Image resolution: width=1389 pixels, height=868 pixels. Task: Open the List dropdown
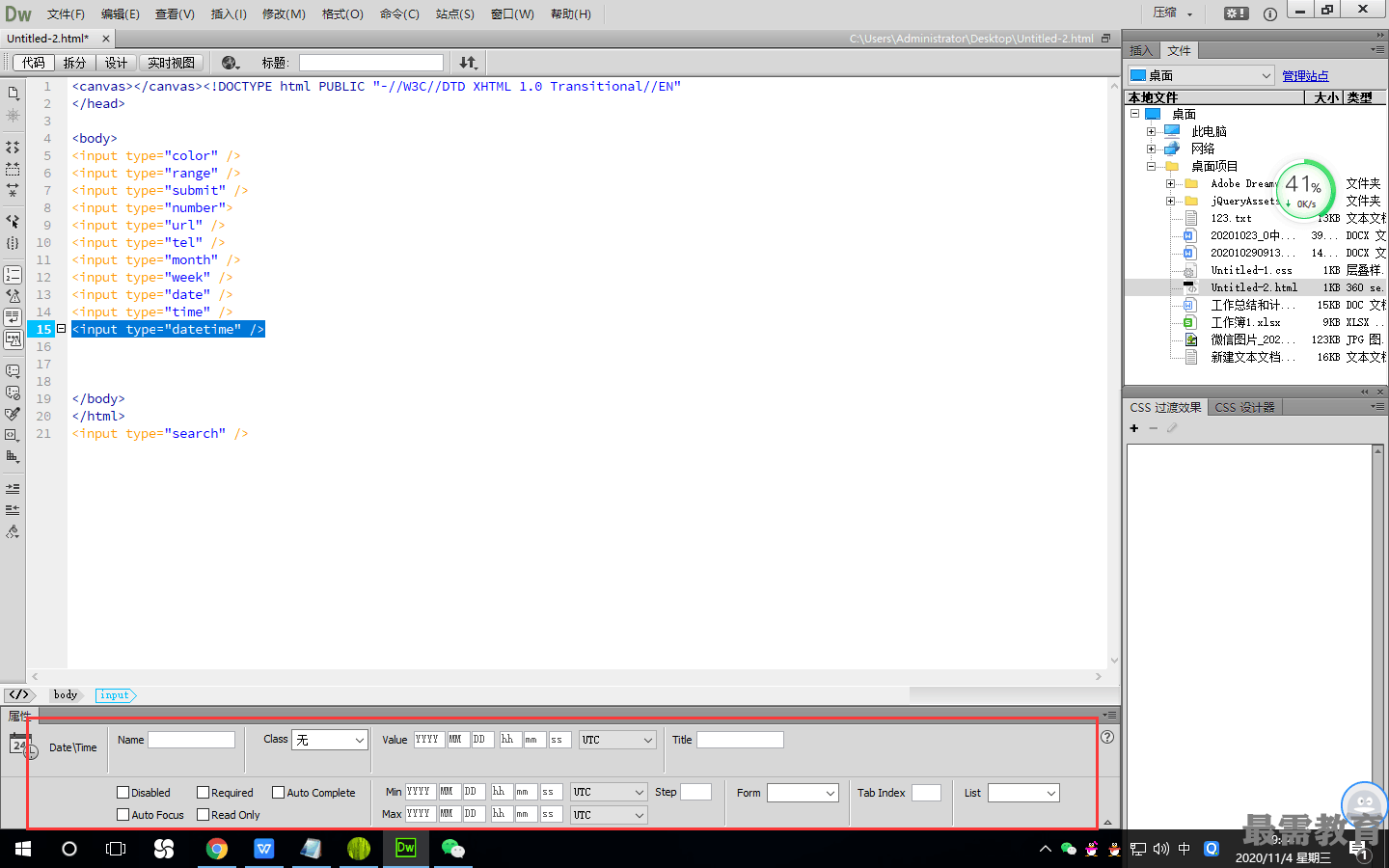(1023, 793)
